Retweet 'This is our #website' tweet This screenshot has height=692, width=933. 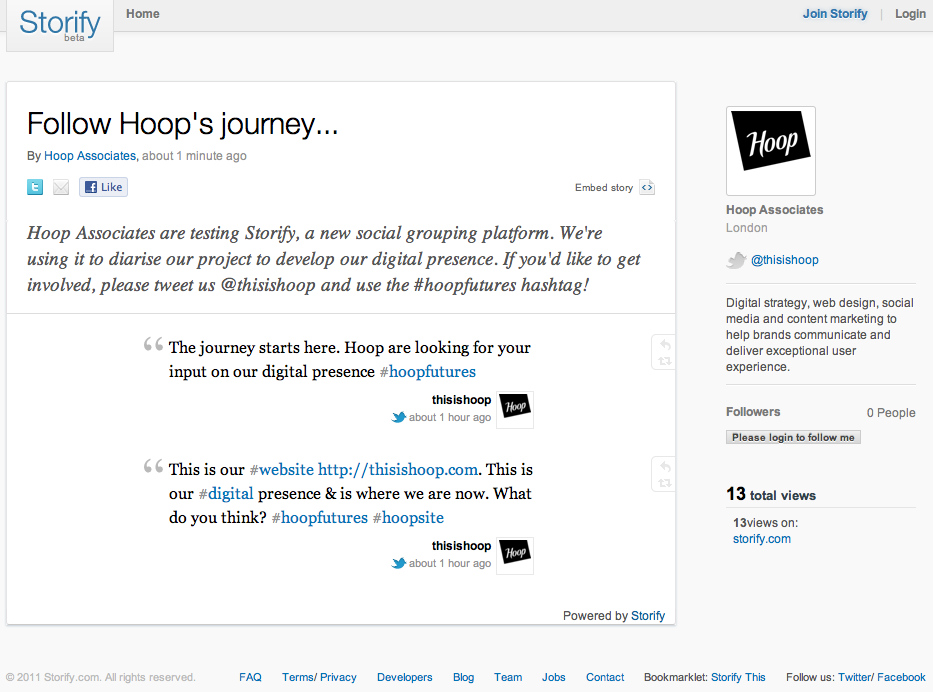click(665, 483)
